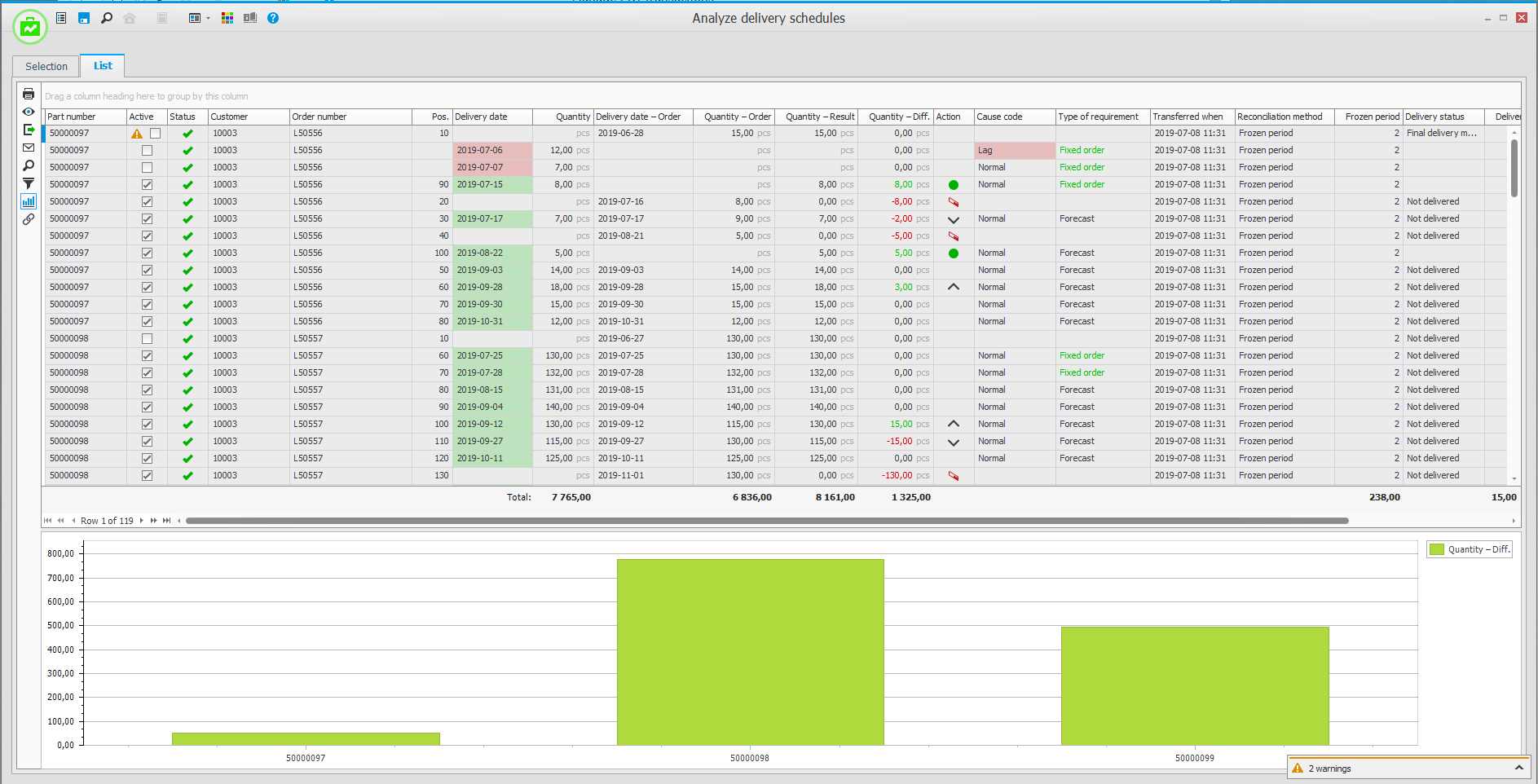Expand the 2 warnings panel chevron

(1518, 768)
